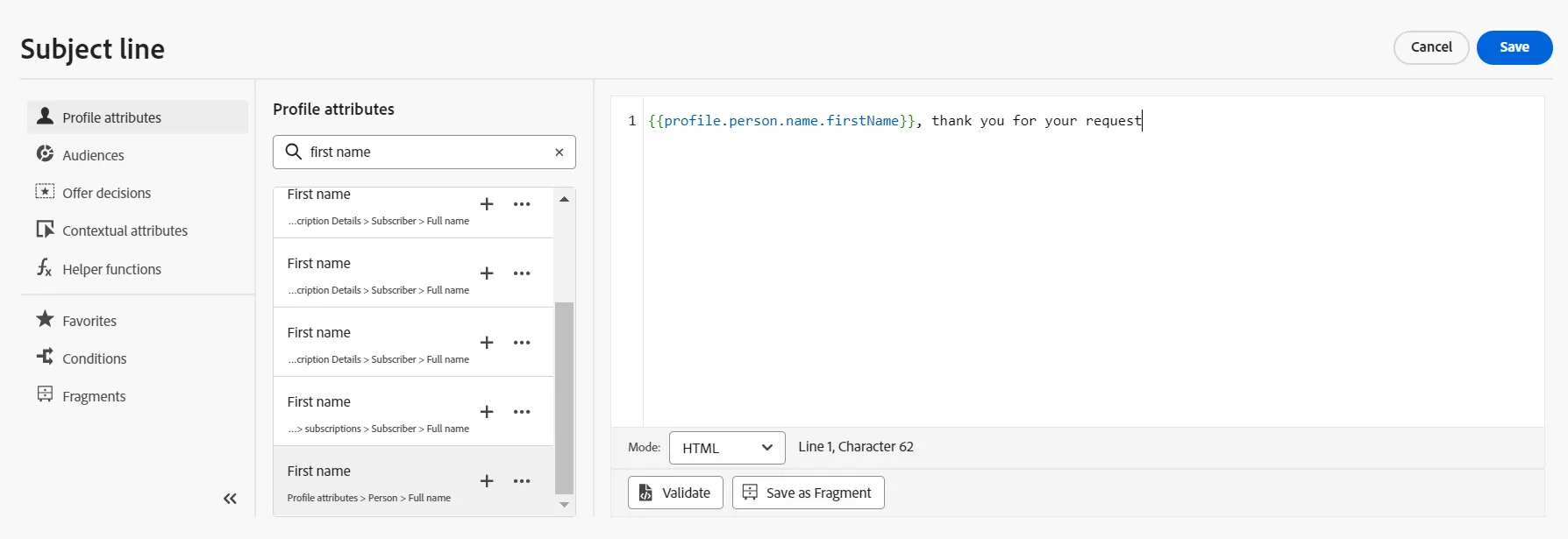Add First name from Person > Full name
The height and width of the screenshot is (539, 1568).
487,481
